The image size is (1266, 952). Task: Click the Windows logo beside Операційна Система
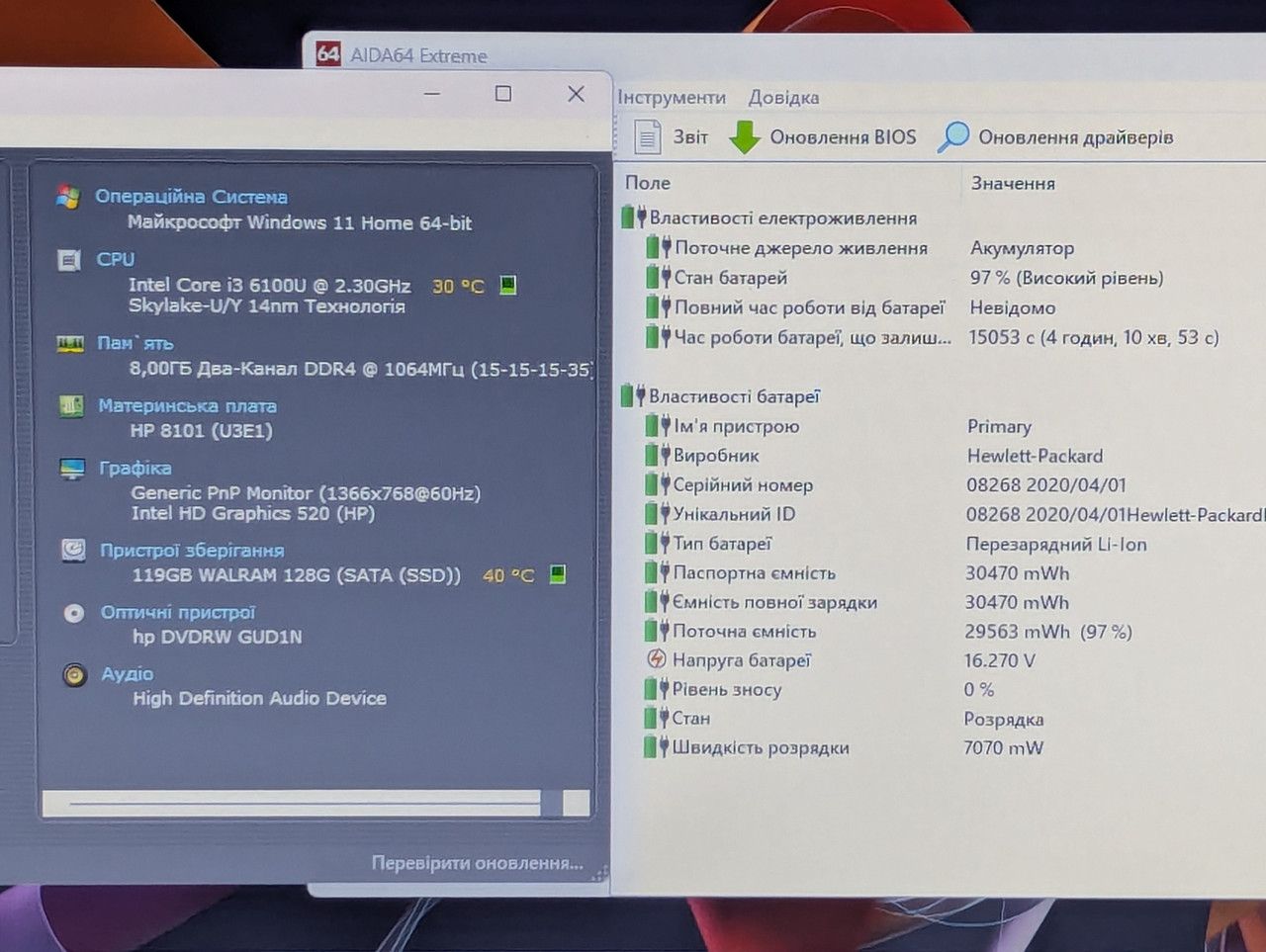(x=67, y=197)
